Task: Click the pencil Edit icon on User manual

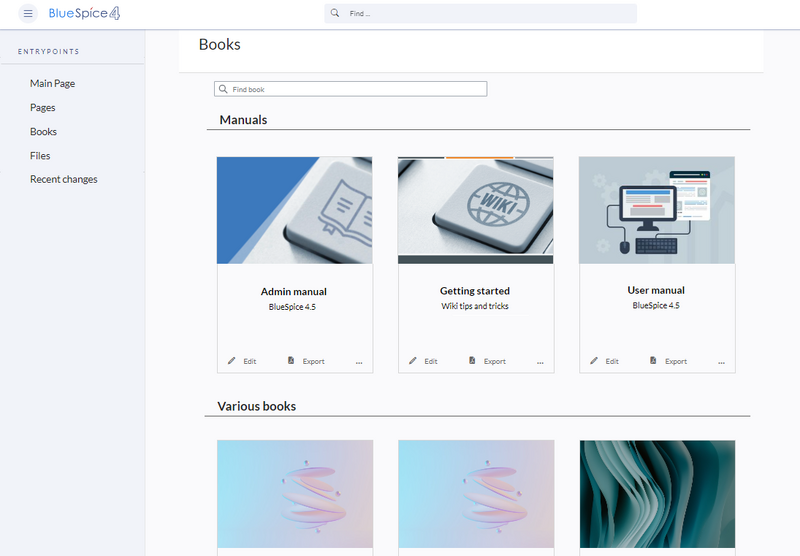Action: [594, 361]
